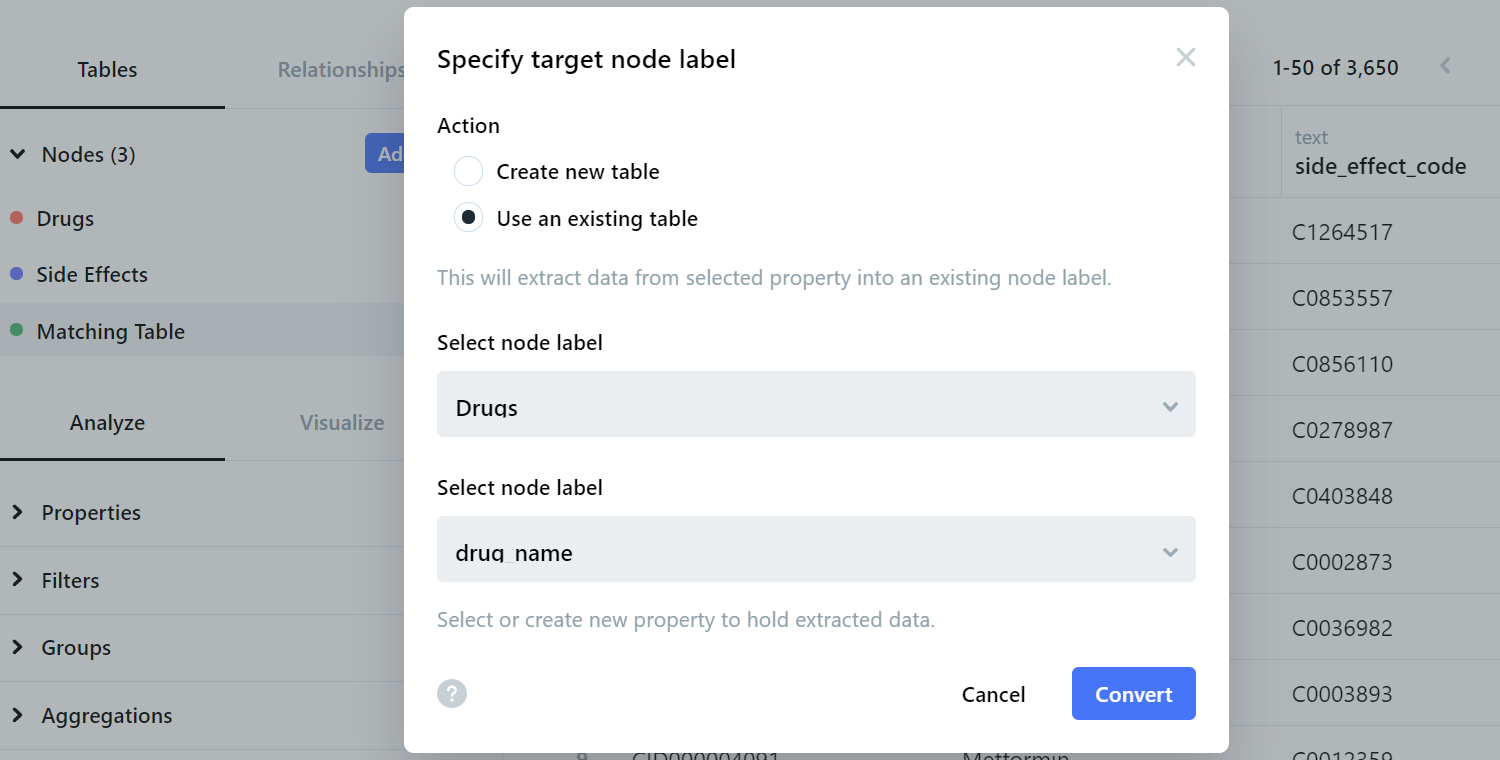Expand the Properties section

18,512
